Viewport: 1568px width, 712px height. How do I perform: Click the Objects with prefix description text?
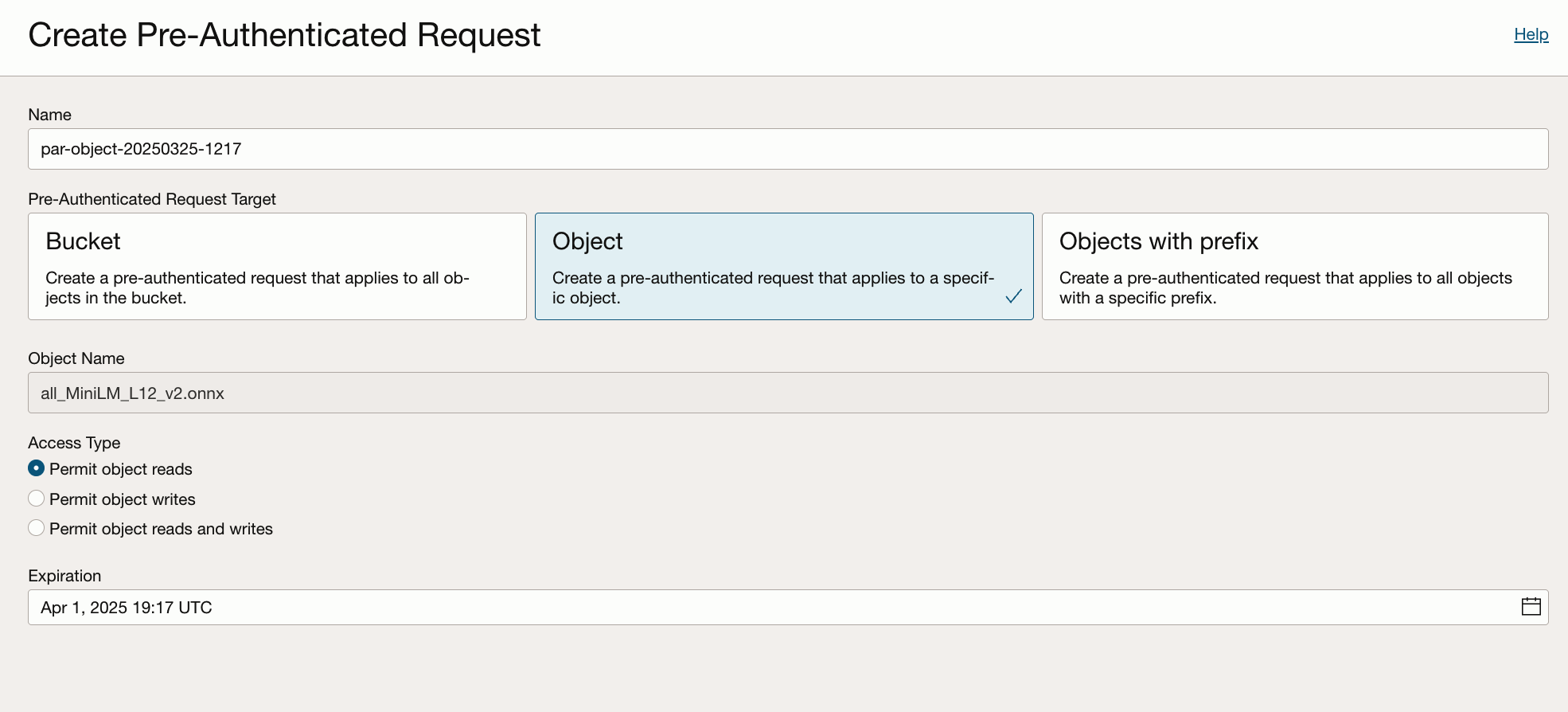tap(1285, 288)
